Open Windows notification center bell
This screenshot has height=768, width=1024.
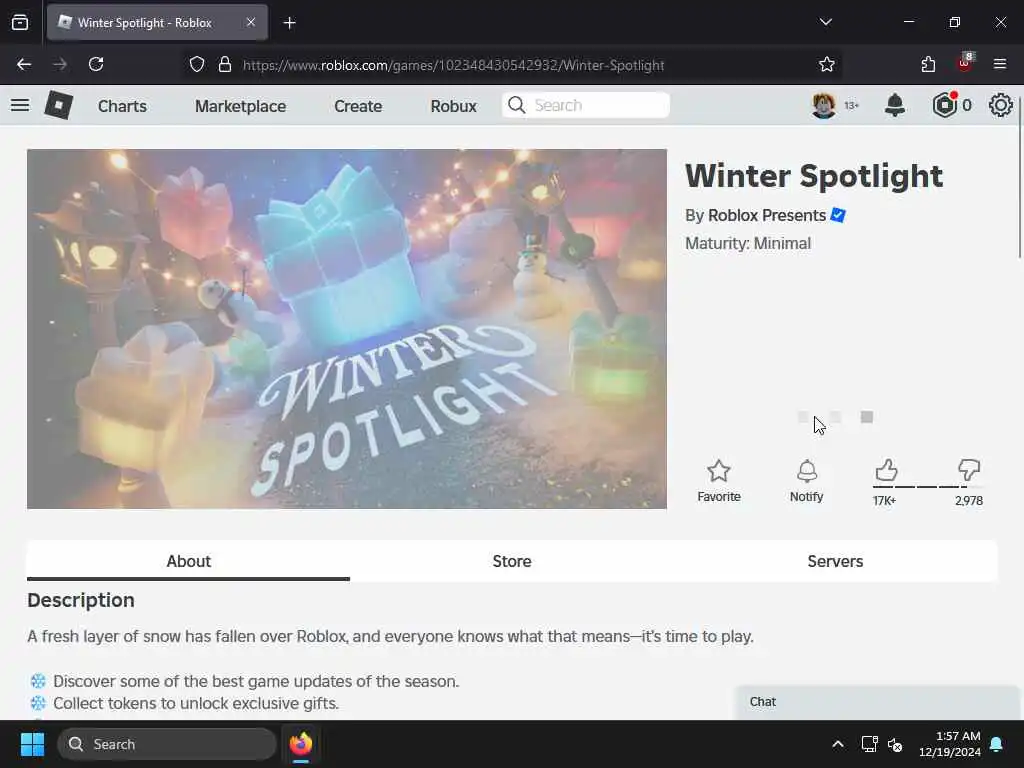pyautogui.click(x=997, y=744)
